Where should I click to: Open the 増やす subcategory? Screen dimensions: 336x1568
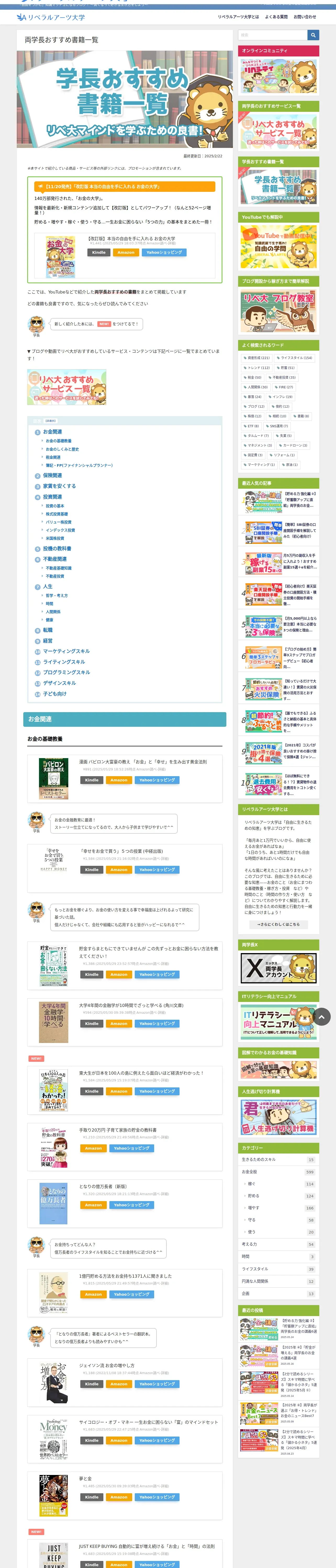click(253, 1208)
